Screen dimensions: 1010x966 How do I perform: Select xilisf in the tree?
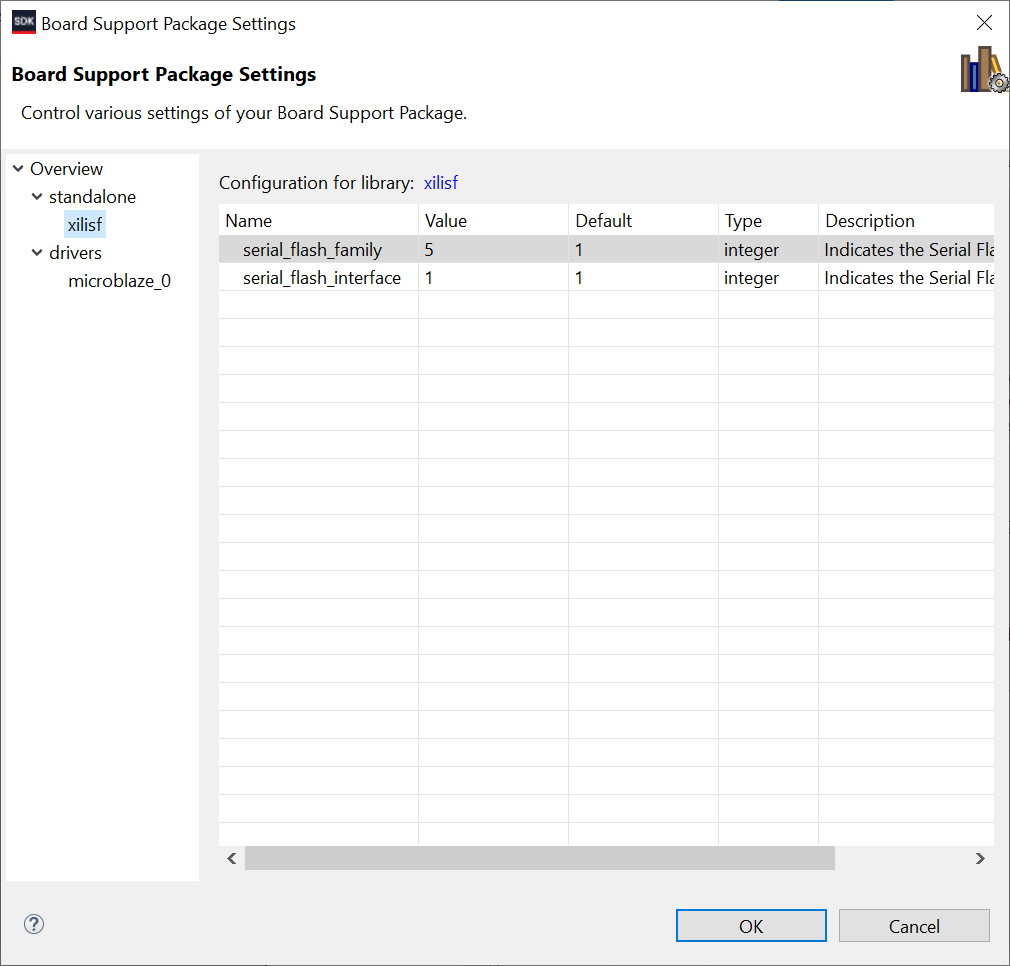[x=85, y=225]
